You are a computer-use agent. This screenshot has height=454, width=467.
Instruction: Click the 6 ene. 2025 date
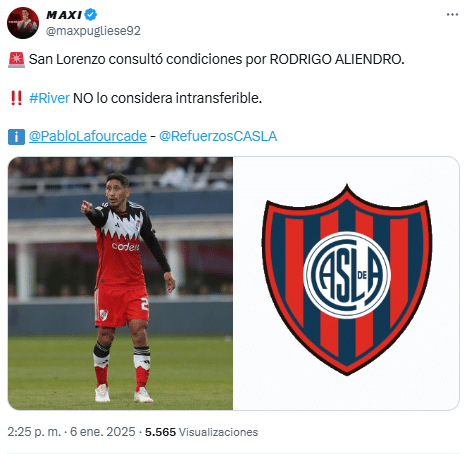pyautogui.click(x=103, y=432)
